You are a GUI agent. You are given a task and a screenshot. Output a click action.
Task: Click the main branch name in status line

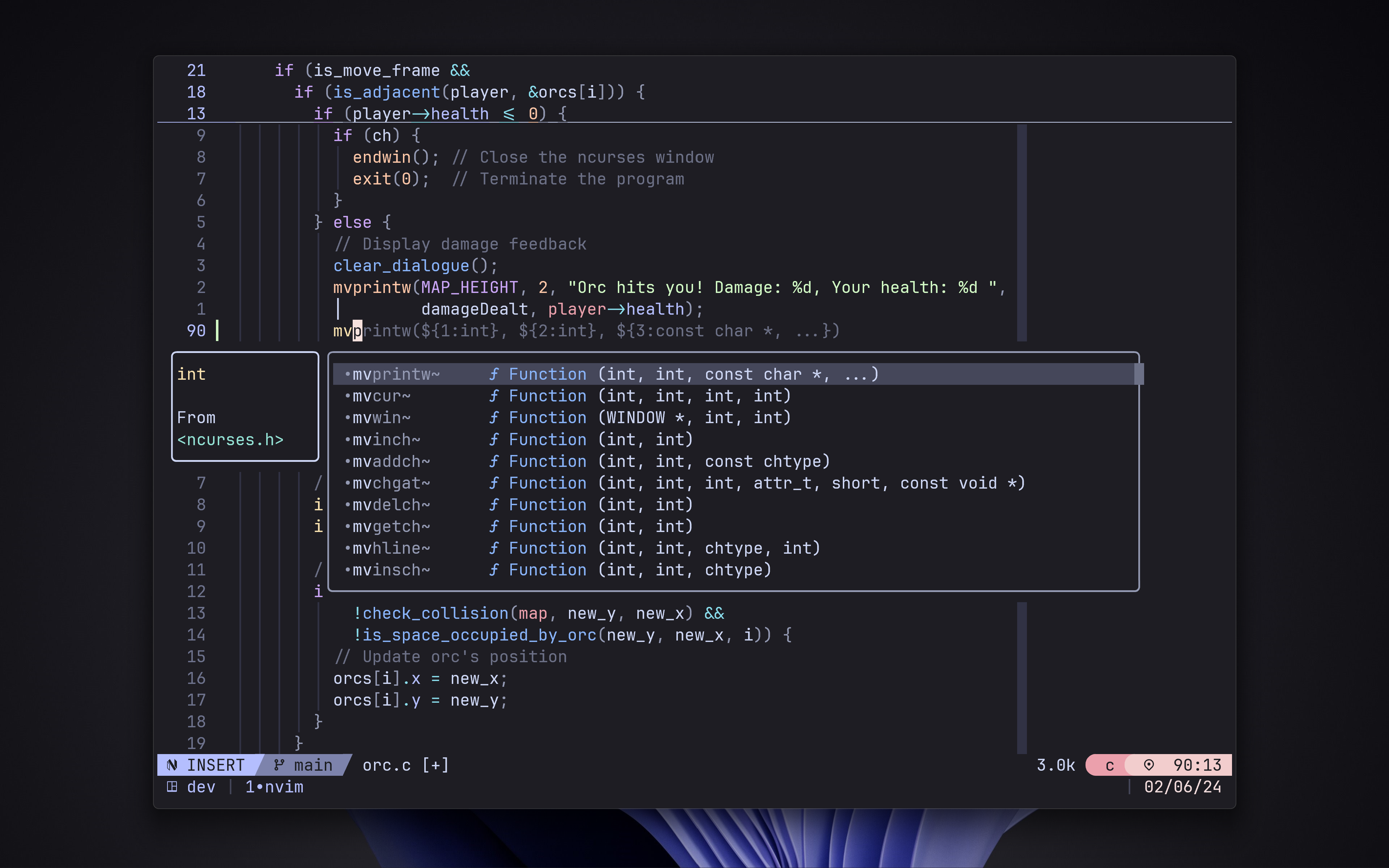click(313, 765)
